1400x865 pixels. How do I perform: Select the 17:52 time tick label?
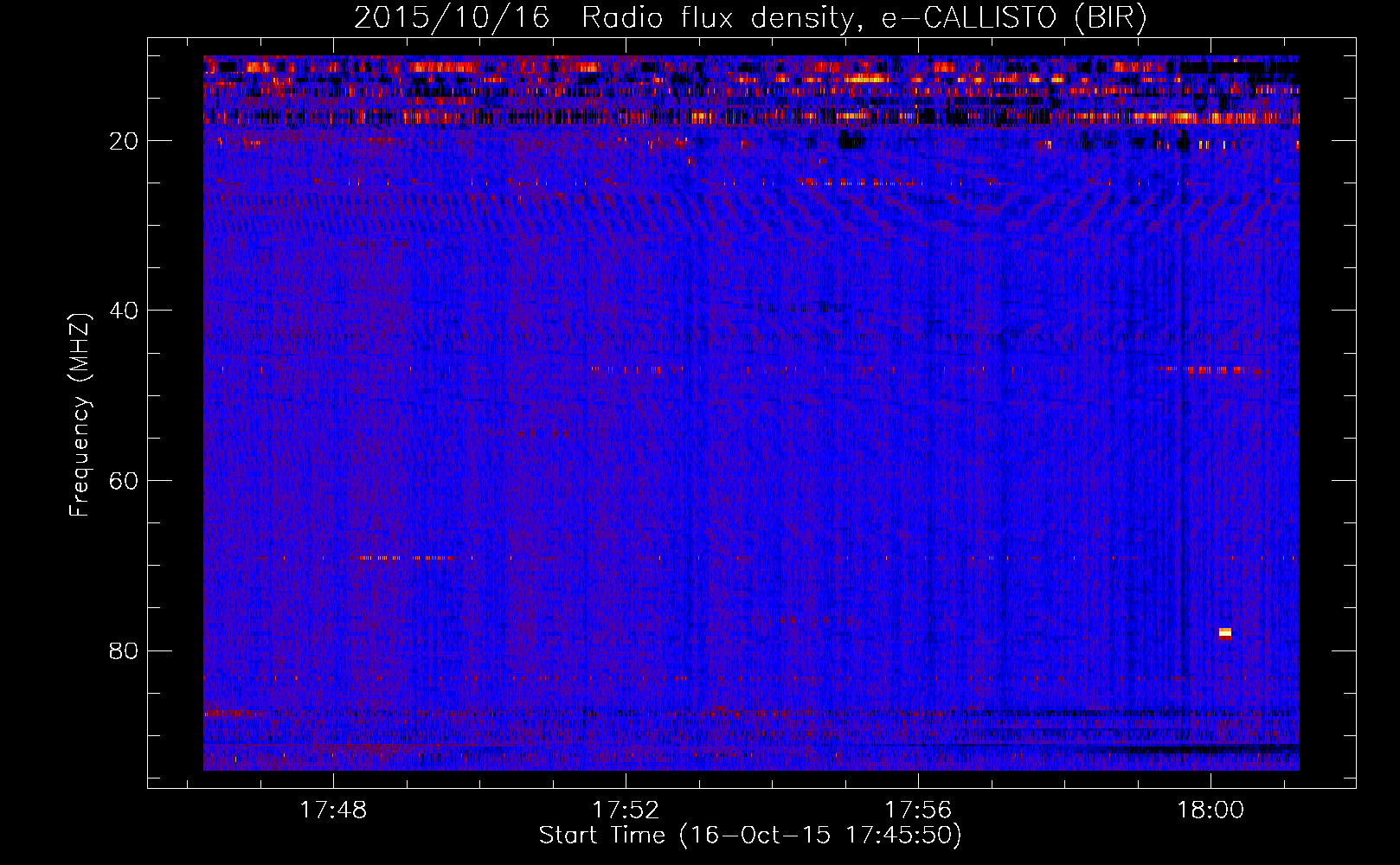coord(626,811)
